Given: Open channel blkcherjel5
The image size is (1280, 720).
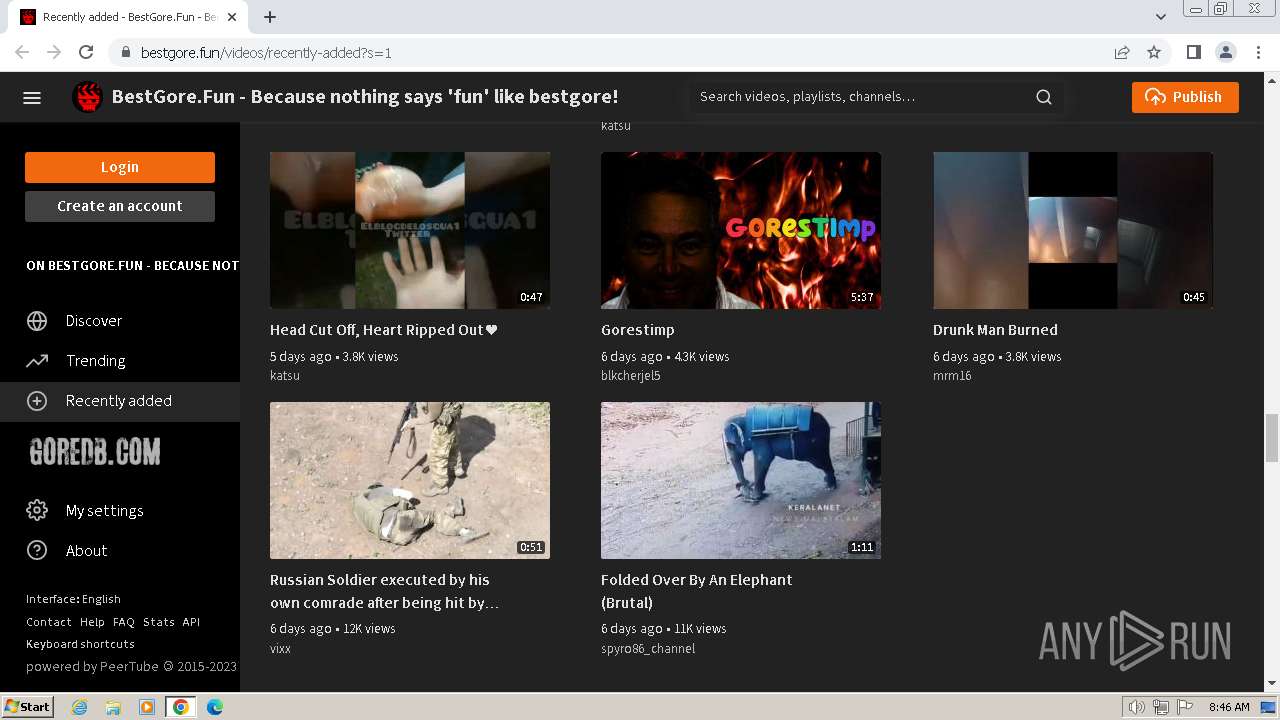Looking at the screenshot, I should pos(631,376).
